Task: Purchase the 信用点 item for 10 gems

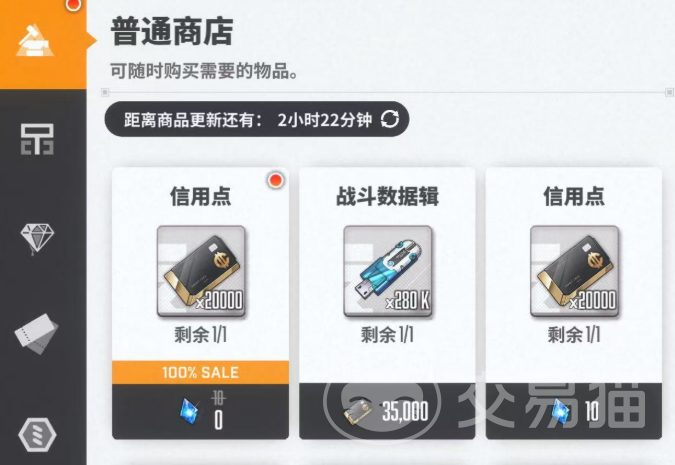Action: [574, 412]
